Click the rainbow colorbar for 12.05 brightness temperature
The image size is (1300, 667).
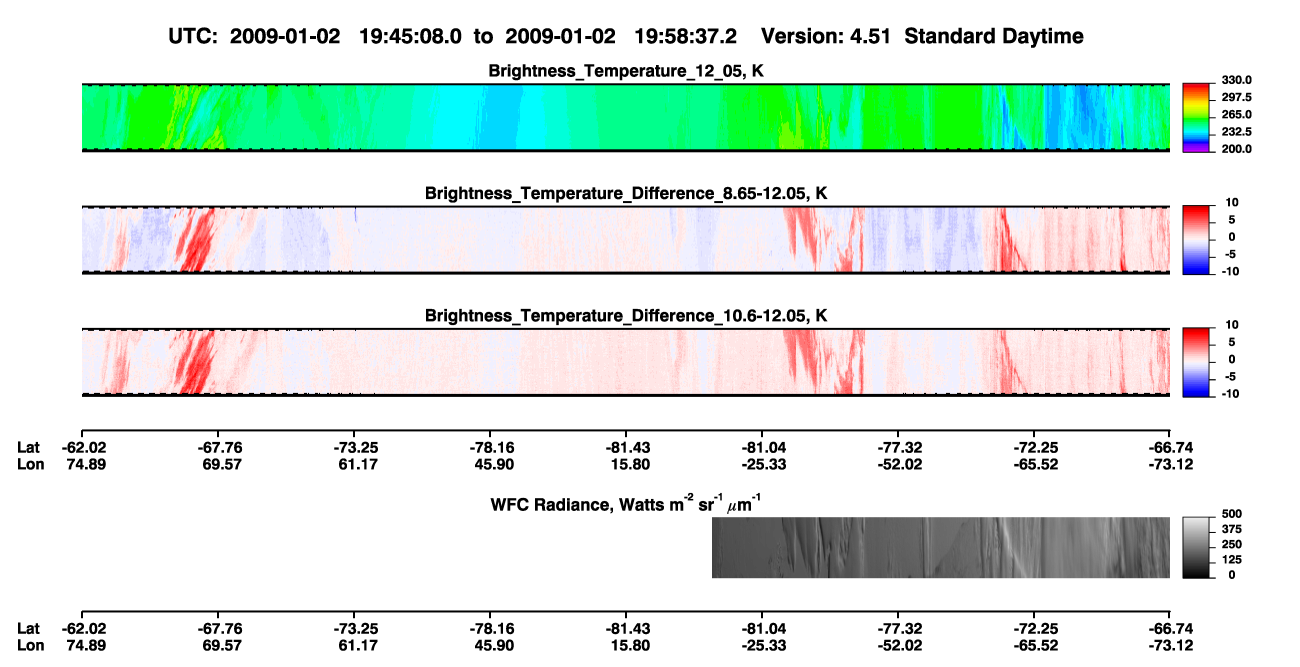click(x=1196, y=117)
